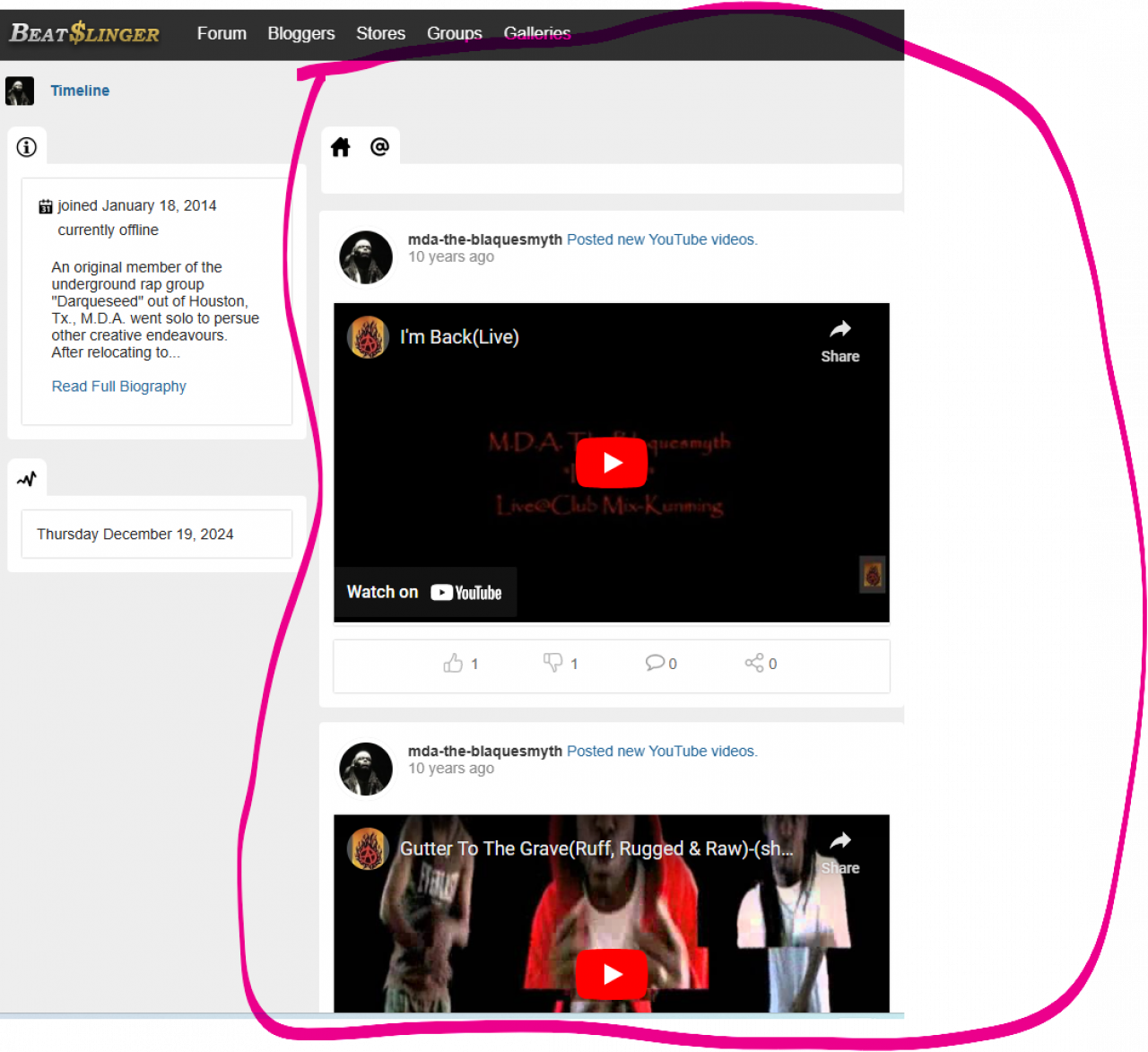Screen dimensions: 1148x1052
Task: Open comments on I'm Back(Live) post
Action: (x=655, y=663)
